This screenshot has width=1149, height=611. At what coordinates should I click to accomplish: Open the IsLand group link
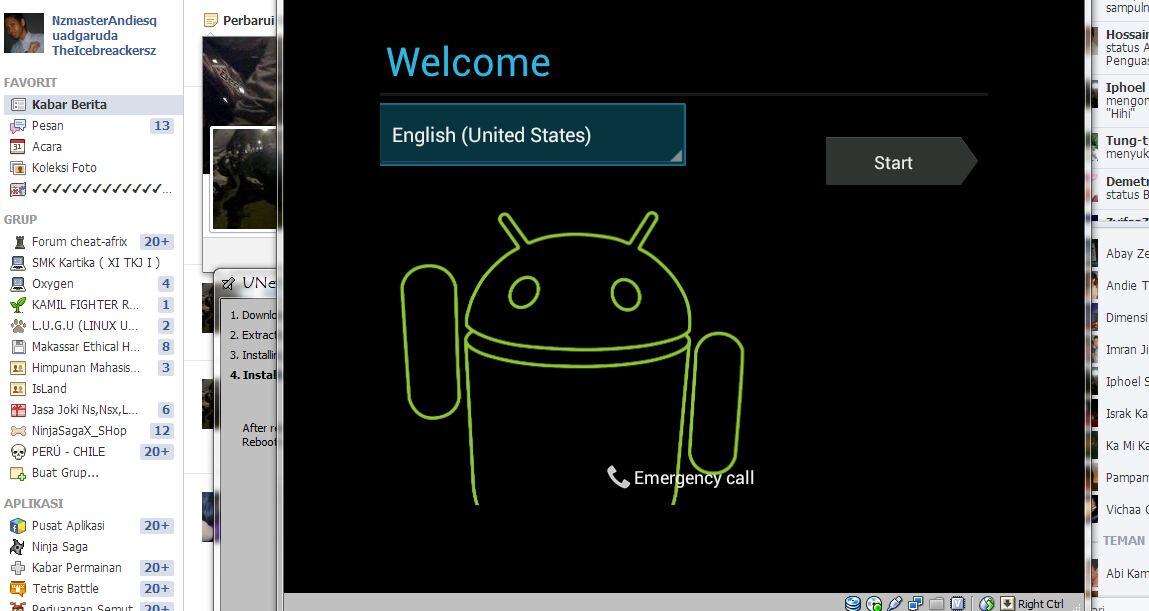pos(49,389)
